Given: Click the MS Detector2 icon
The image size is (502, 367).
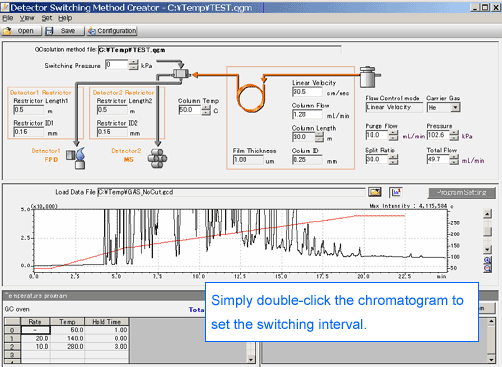Looking at the screenshot, I should coord(157,158).
